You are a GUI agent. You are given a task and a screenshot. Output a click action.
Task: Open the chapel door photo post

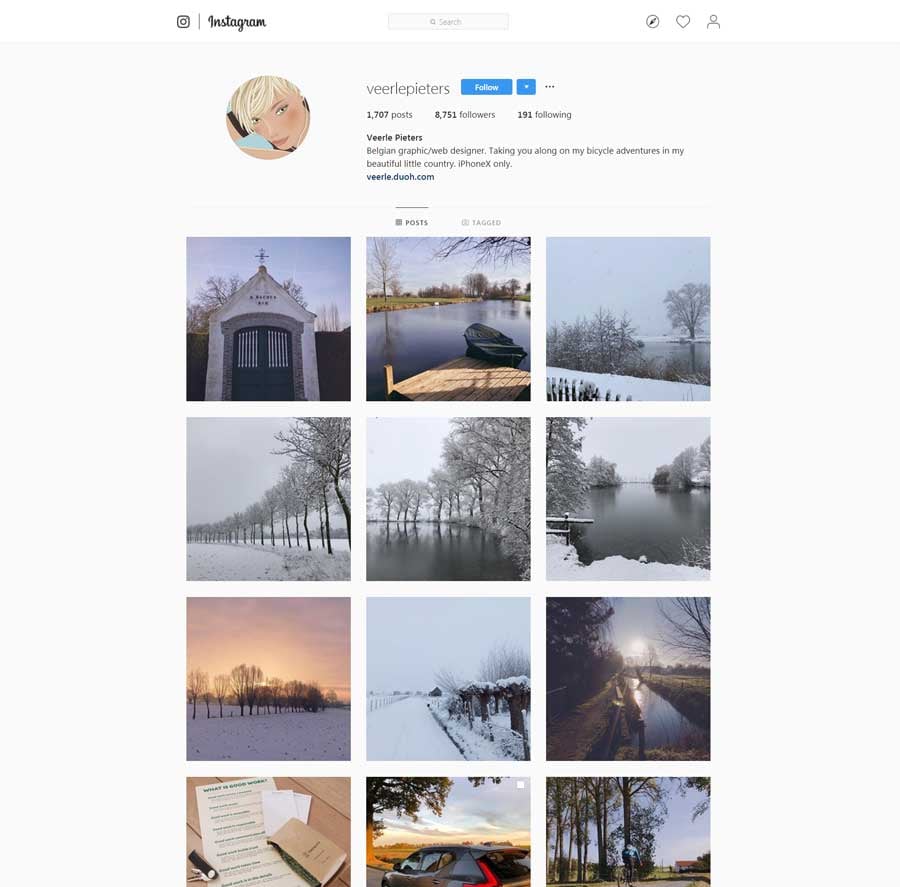268,319
